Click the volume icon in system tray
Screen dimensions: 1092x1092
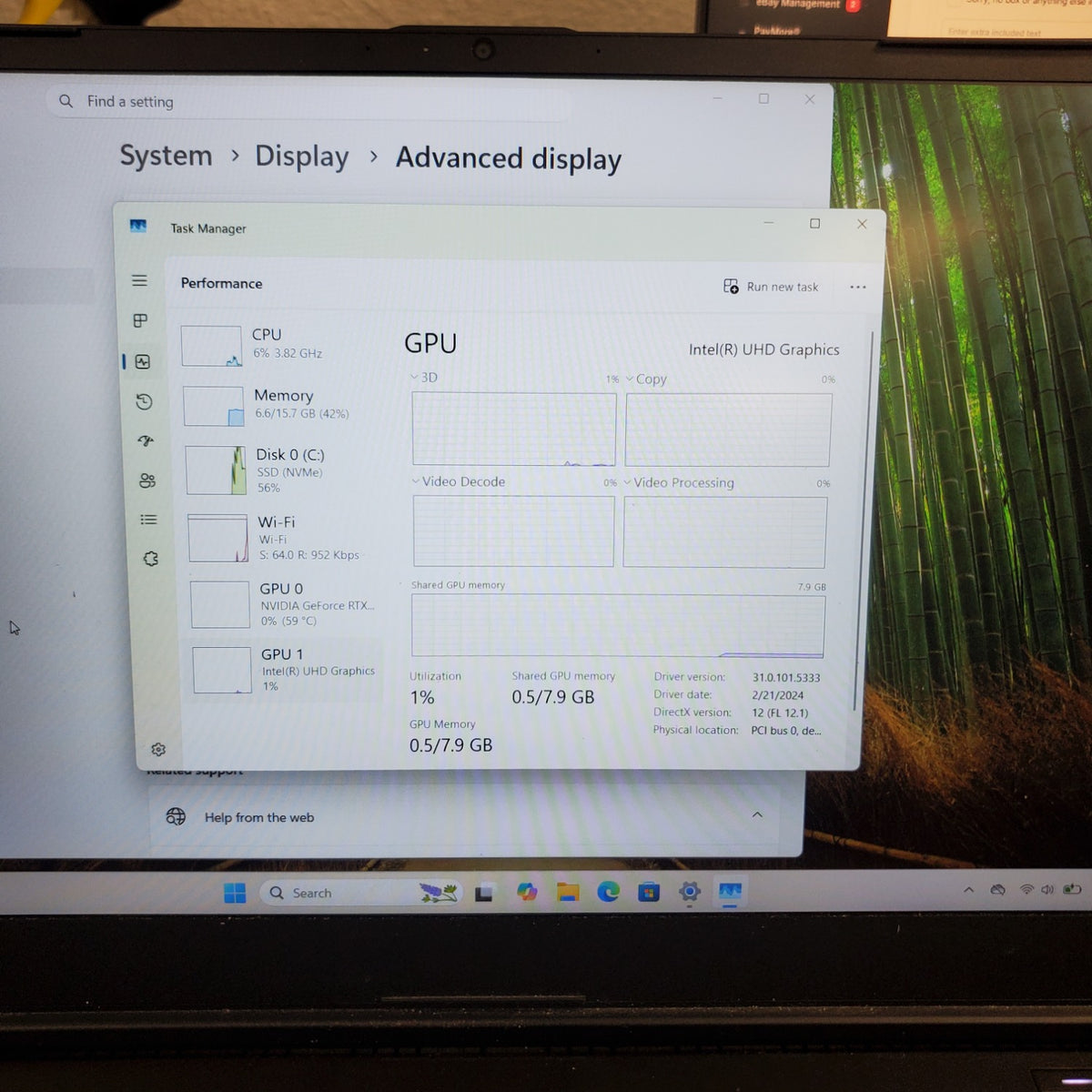coord(1047,889)
